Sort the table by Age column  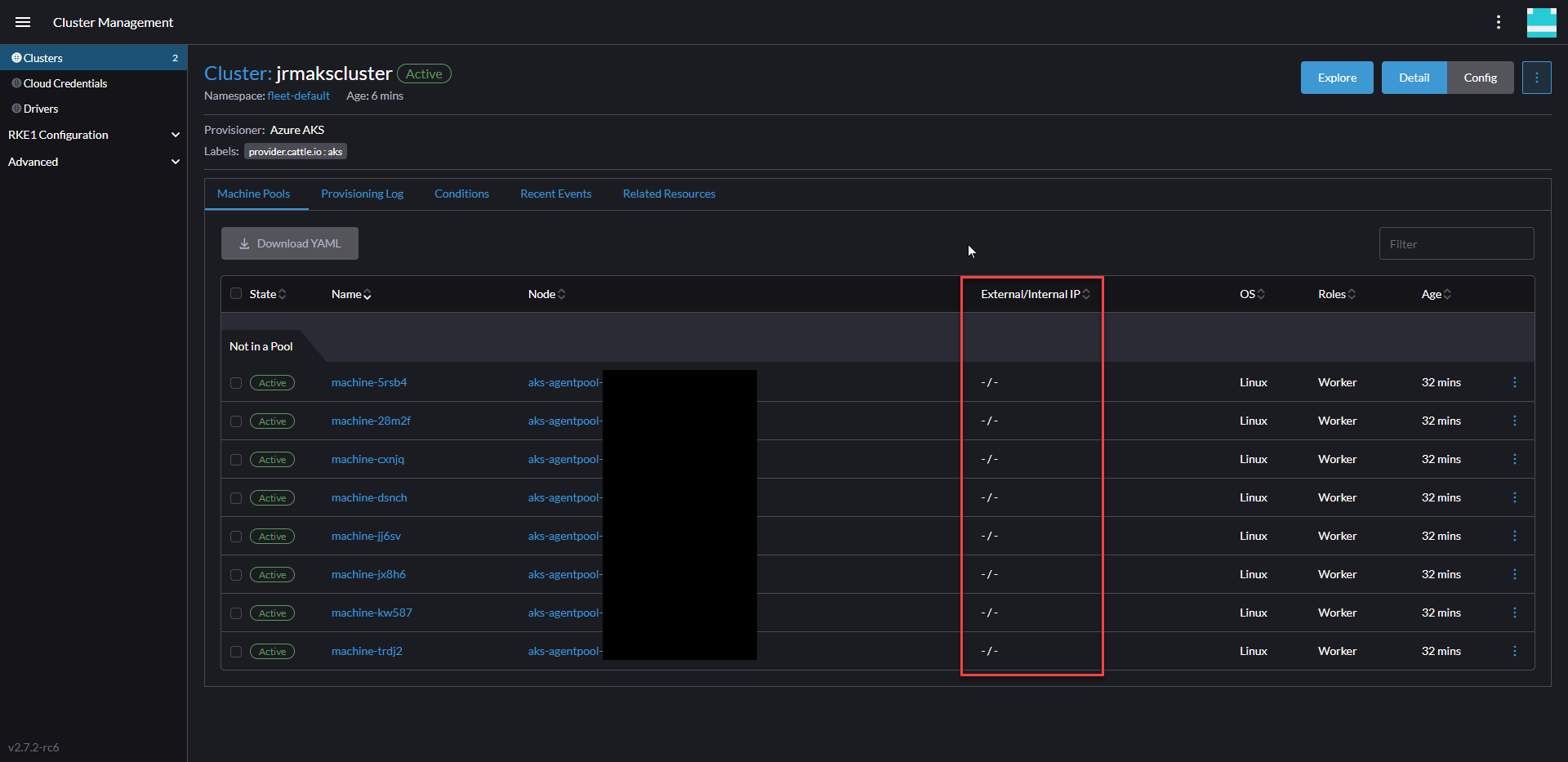1436,293
